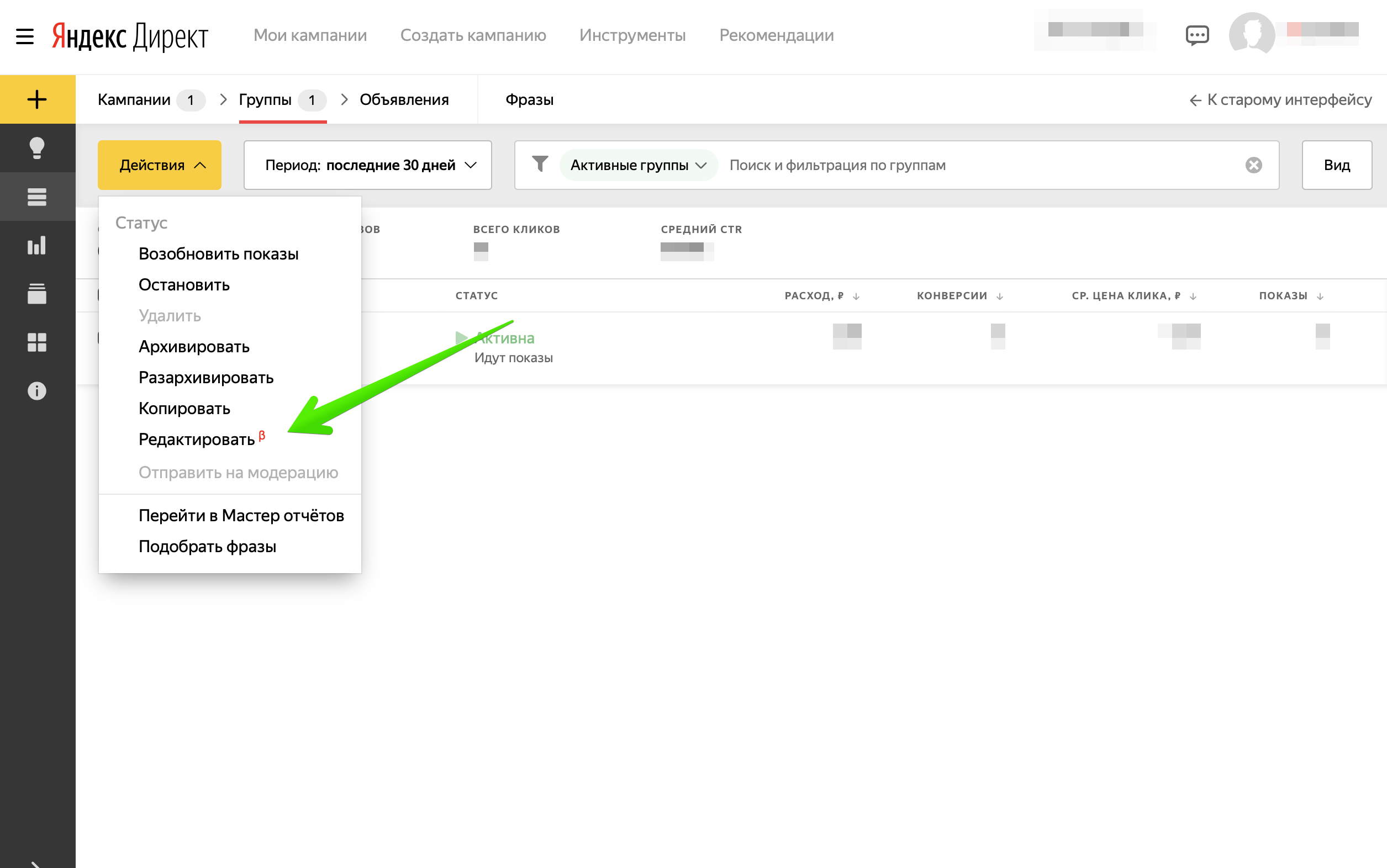
Task: Select Остановить in the actions menu
Action: point(184,285)
